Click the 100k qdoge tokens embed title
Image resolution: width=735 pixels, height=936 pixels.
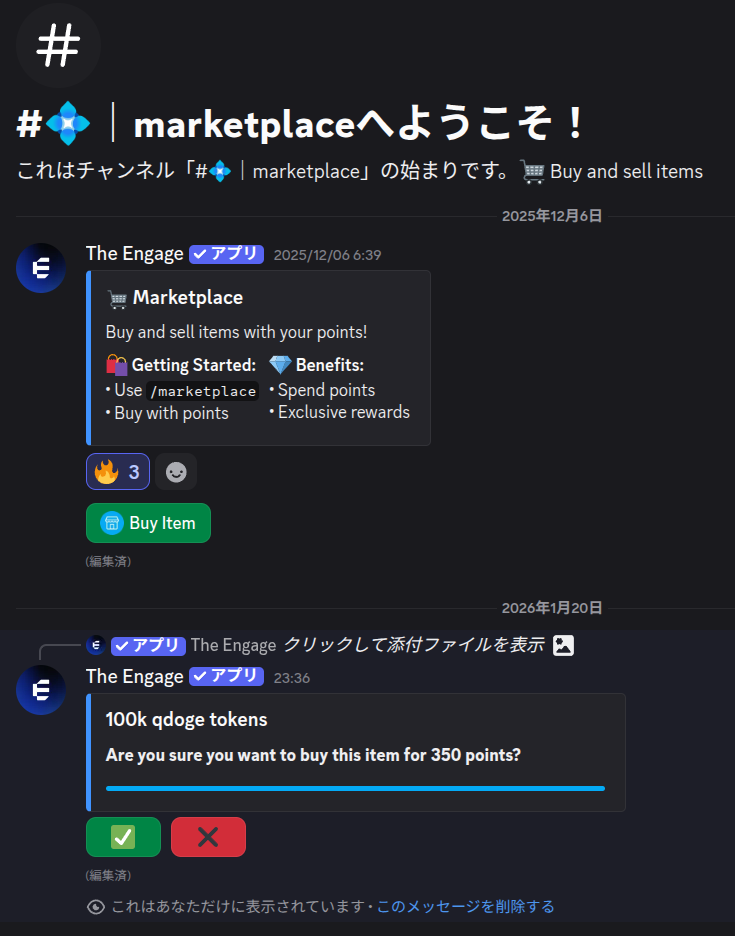click(186, 719)
